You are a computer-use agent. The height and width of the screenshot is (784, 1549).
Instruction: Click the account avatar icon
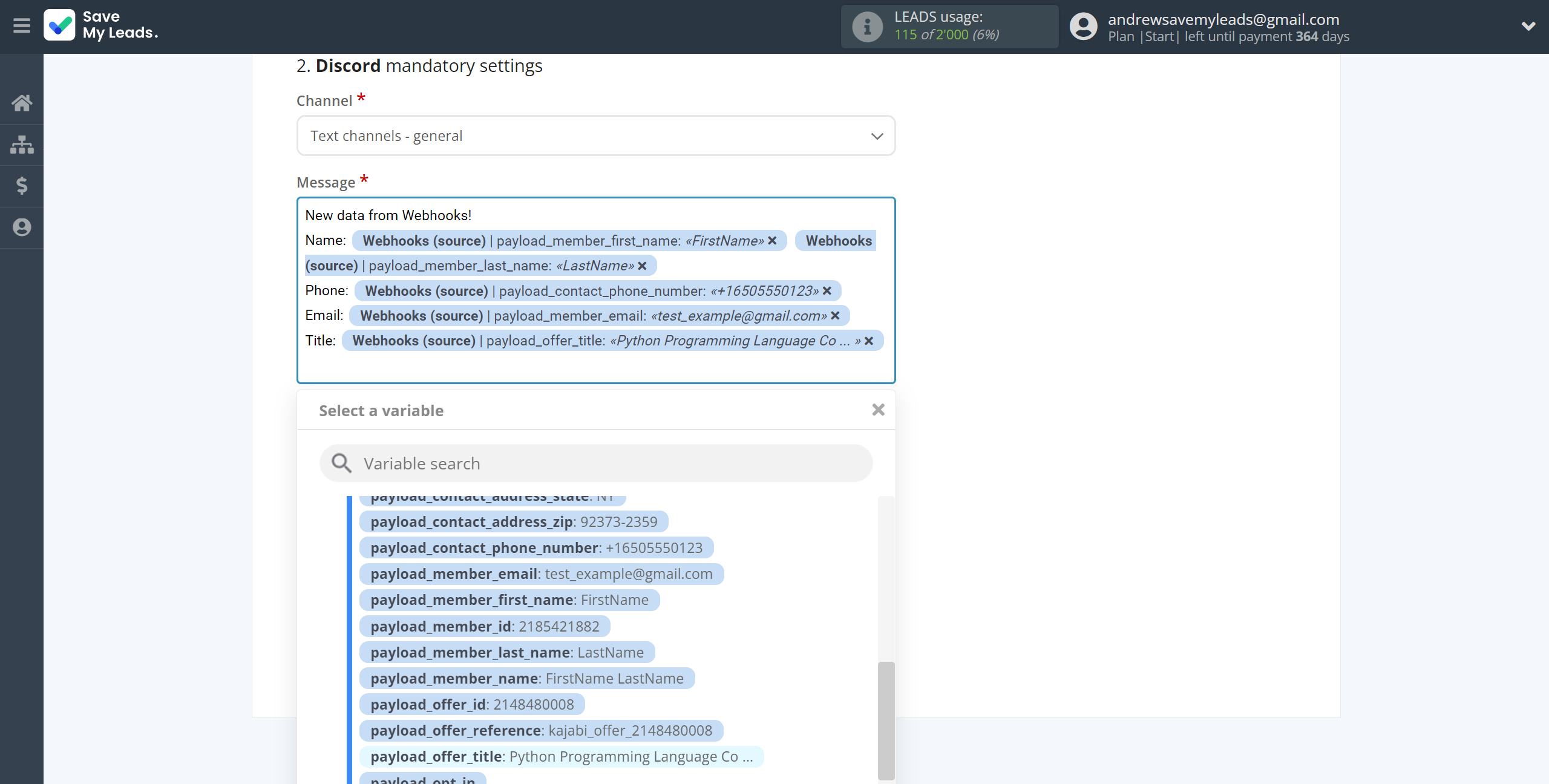(1083, 27)
